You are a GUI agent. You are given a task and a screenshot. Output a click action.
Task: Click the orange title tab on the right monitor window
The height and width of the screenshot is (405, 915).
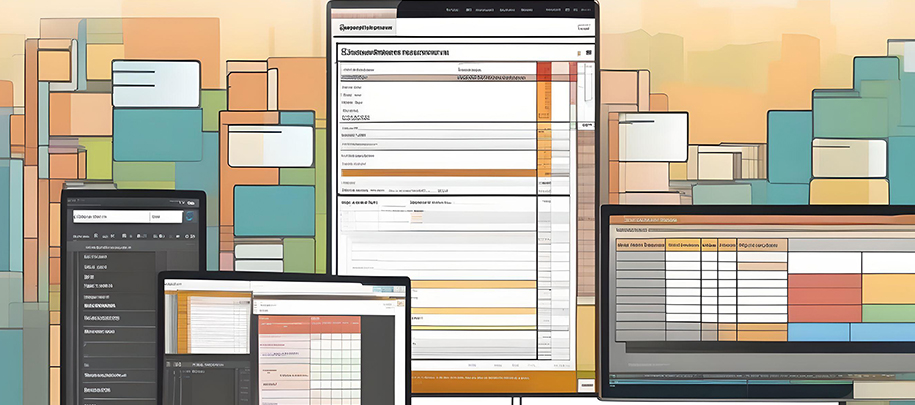click(x=651, y=218)
